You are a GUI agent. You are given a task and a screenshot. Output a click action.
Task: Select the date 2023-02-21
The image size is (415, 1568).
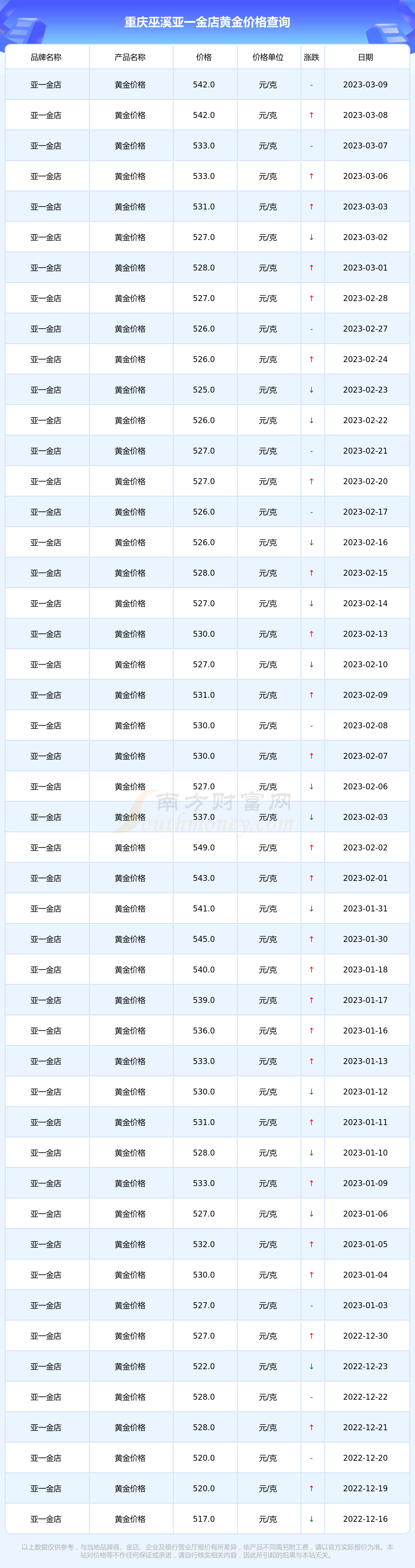tap(365, 451)
